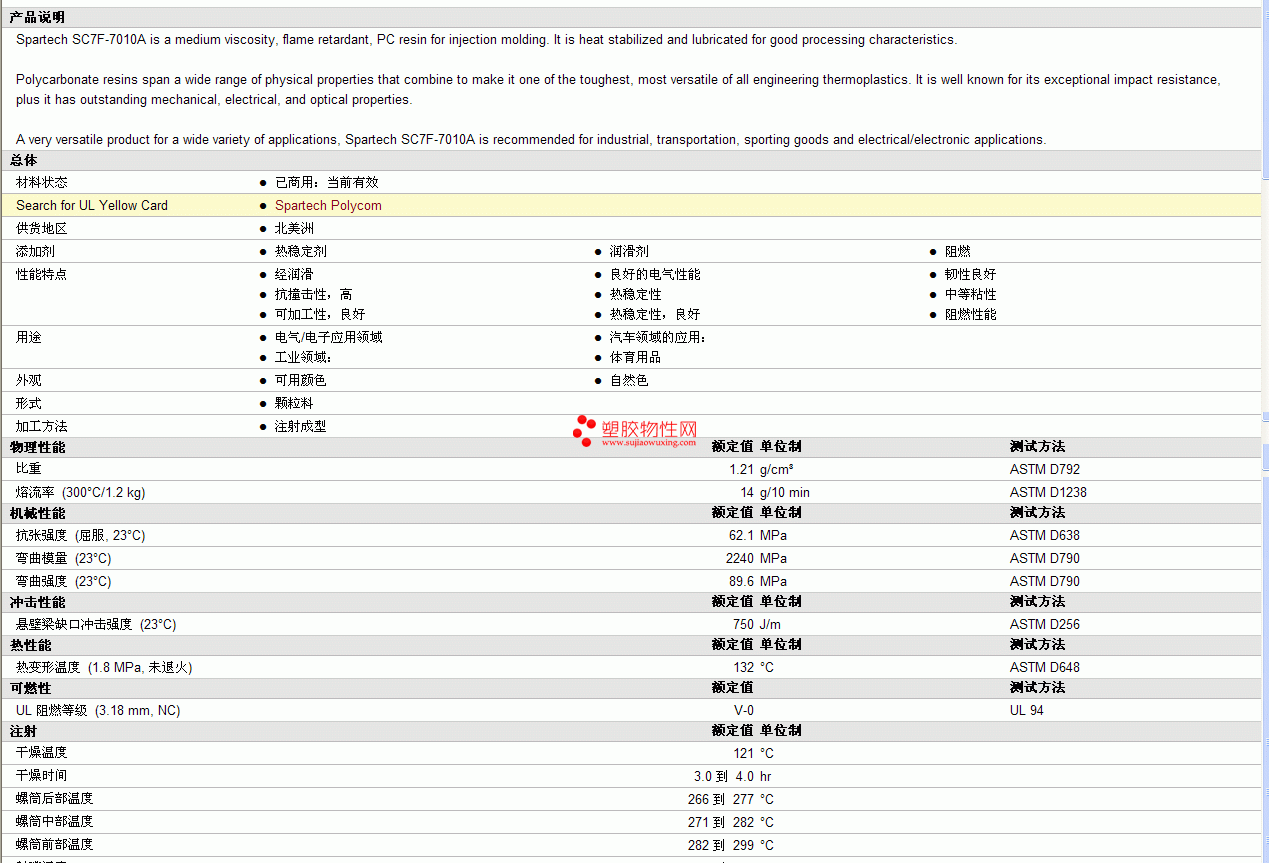
Task: Select the UL 94 test method
Action: click(1027, 710)
